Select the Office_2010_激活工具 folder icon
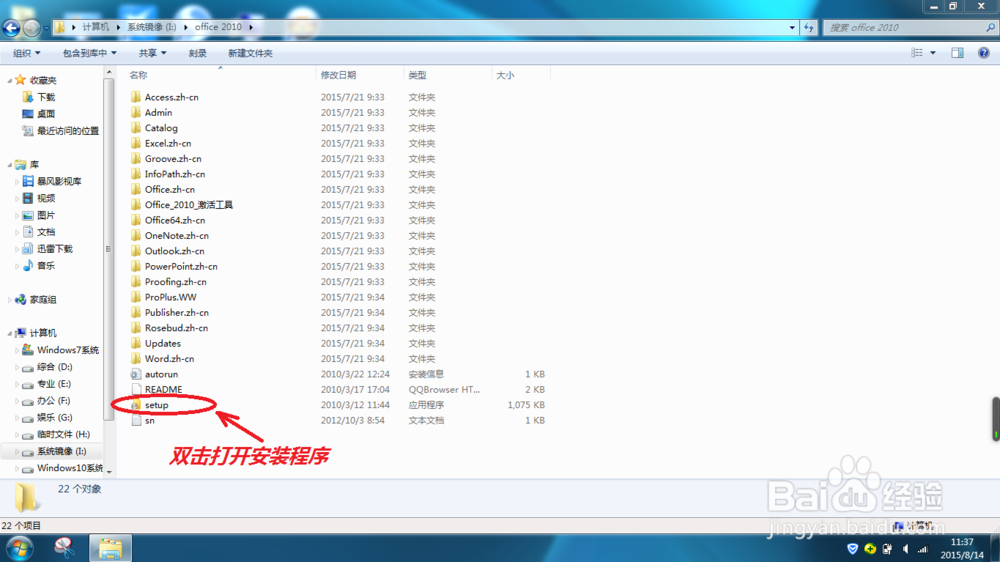Viewport: 1000px width, 562px height. (x=136, y=205)
